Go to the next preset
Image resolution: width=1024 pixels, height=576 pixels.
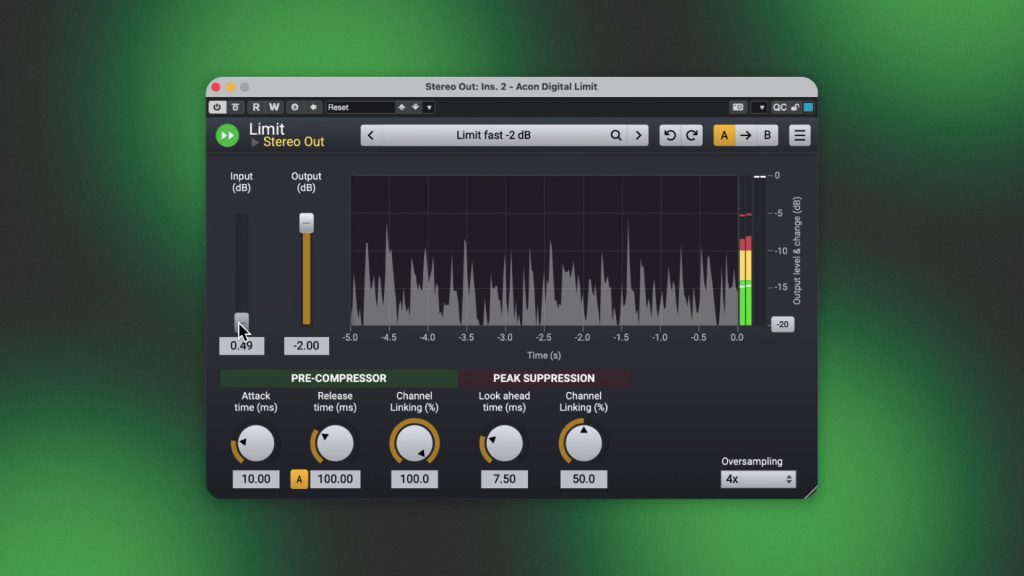[x=638, y=135]
